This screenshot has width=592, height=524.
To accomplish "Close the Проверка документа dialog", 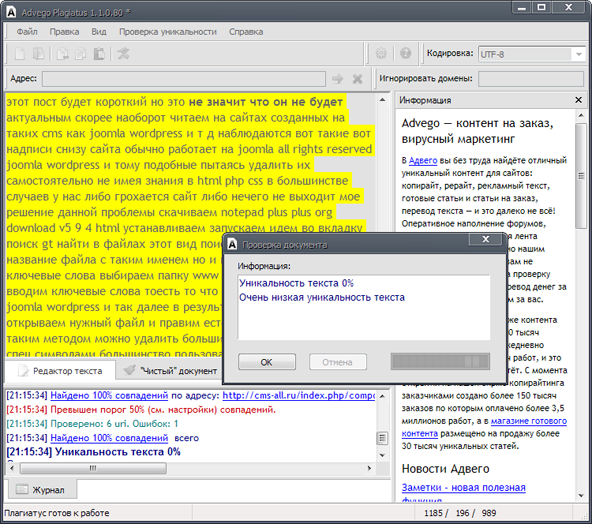I will [486, 239].
